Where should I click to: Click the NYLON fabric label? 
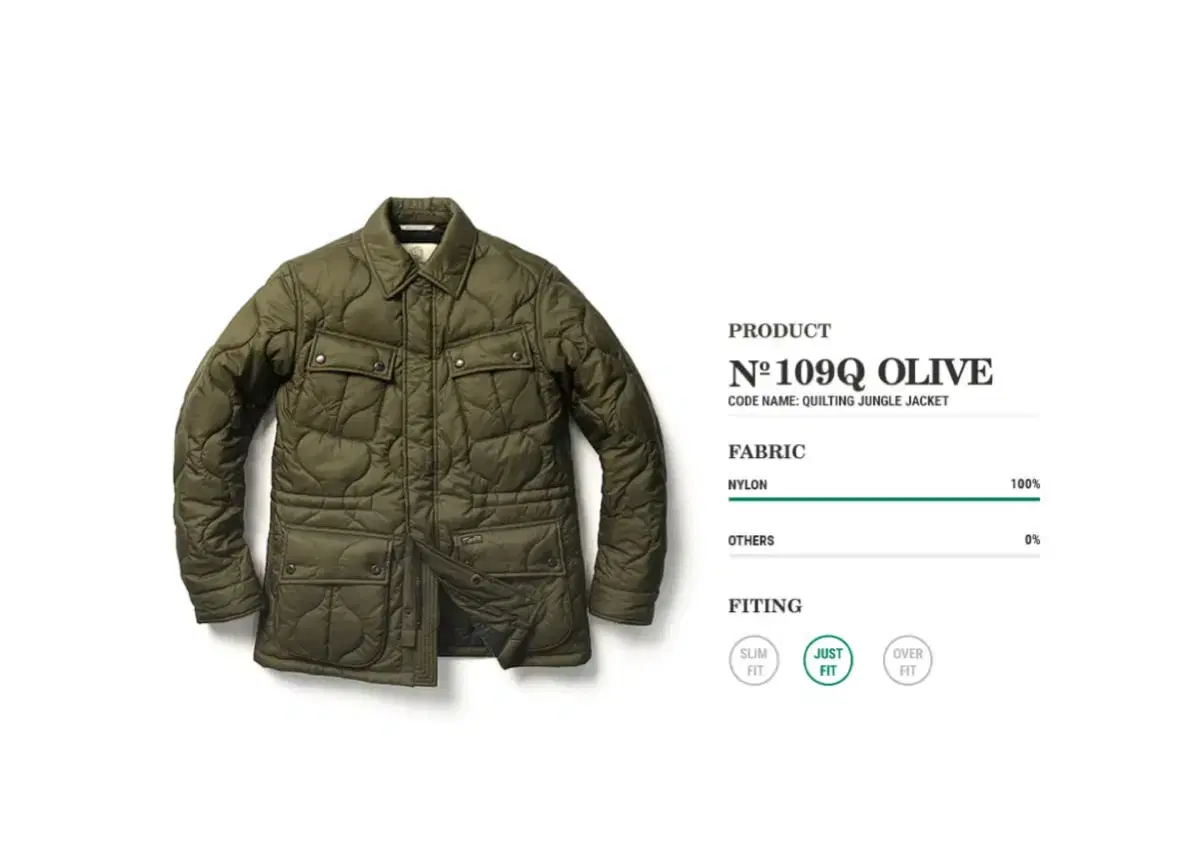[x=748, y=485]
